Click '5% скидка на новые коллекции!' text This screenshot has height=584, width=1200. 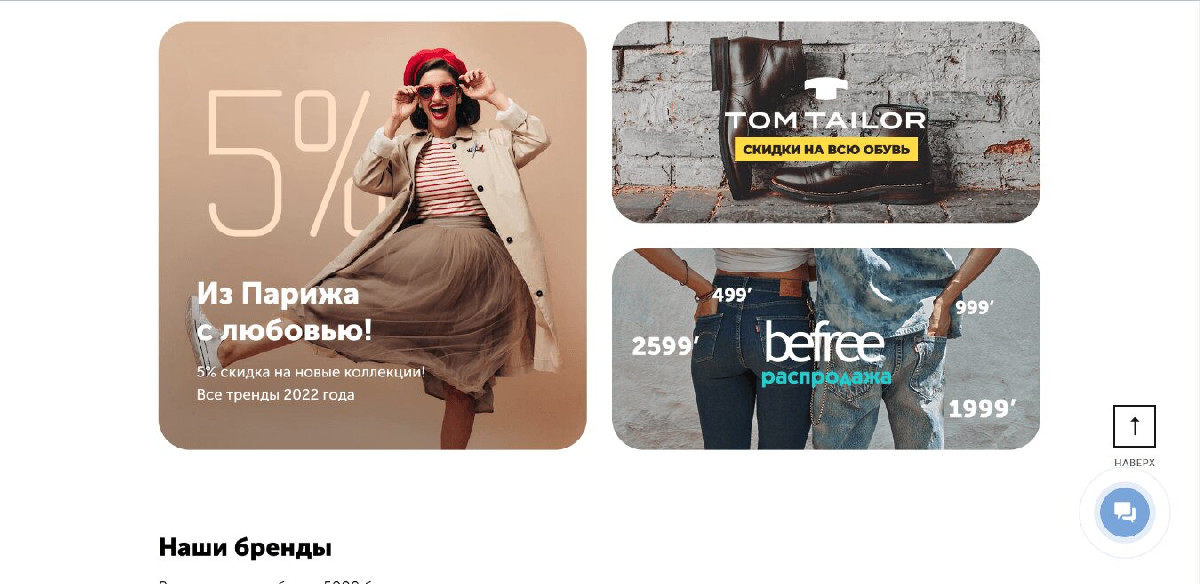pyautogui.click(x=311, y=371)
